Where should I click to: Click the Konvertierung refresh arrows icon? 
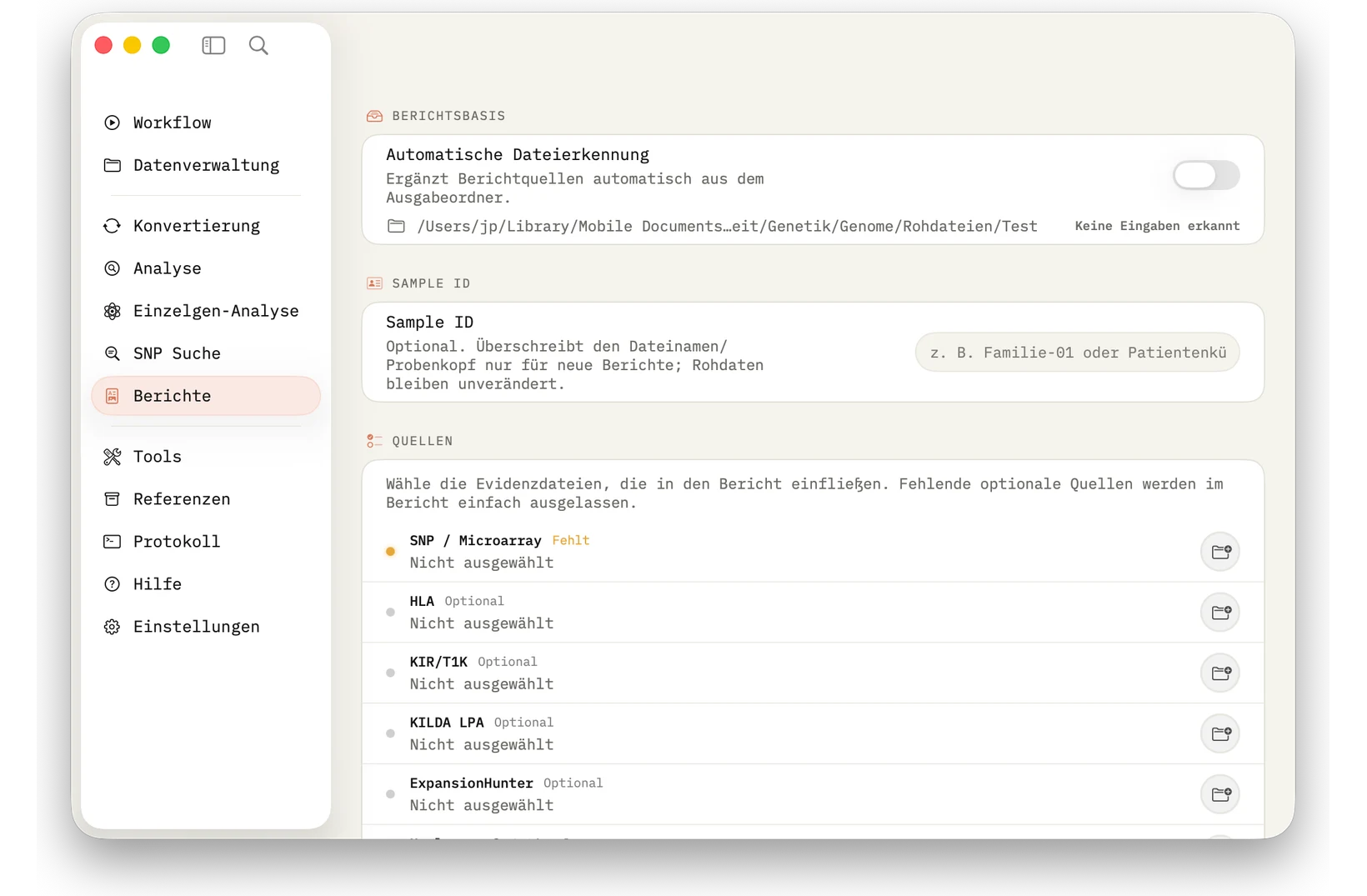[x=112, y=226]
